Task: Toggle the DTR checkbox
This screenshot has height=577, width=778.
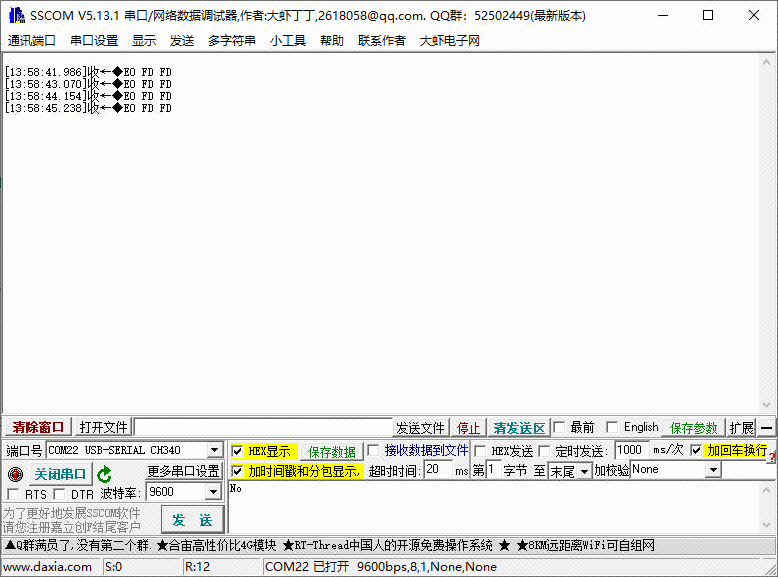Action: click(60, 494)
